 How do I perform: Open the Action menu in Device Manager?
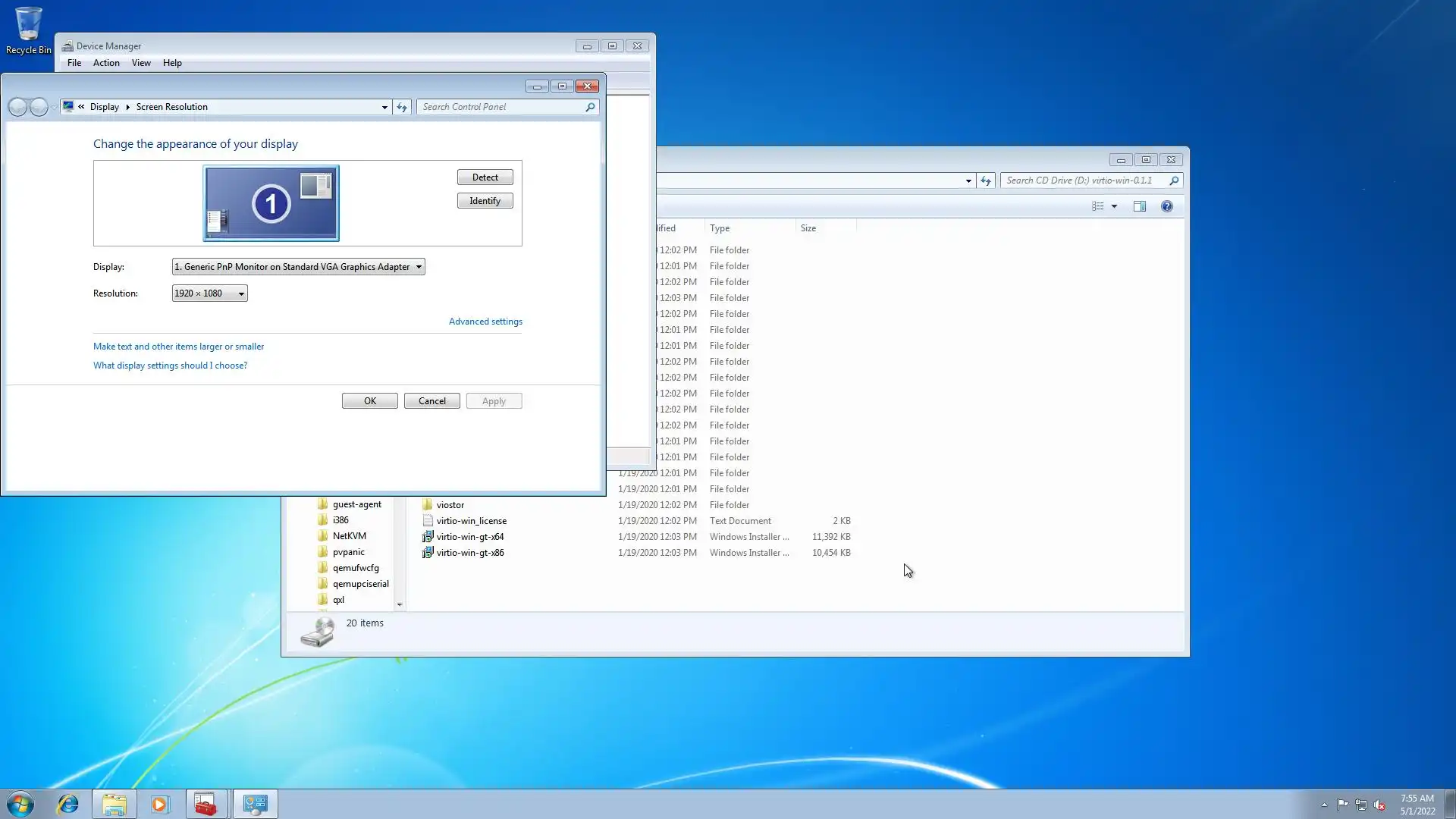106,63
